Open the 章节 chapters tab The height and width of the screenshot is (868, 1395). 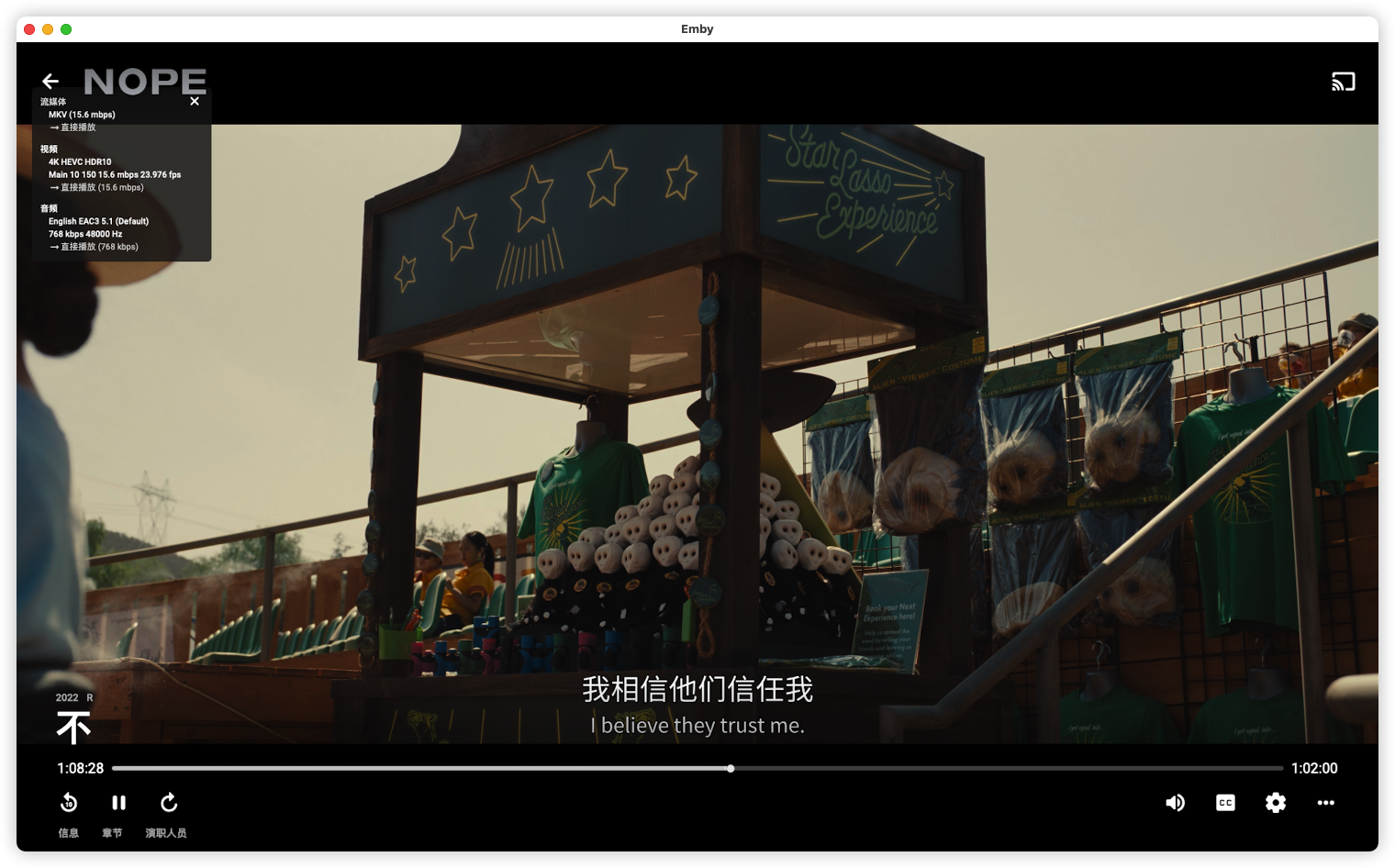[x=112, y=833]
